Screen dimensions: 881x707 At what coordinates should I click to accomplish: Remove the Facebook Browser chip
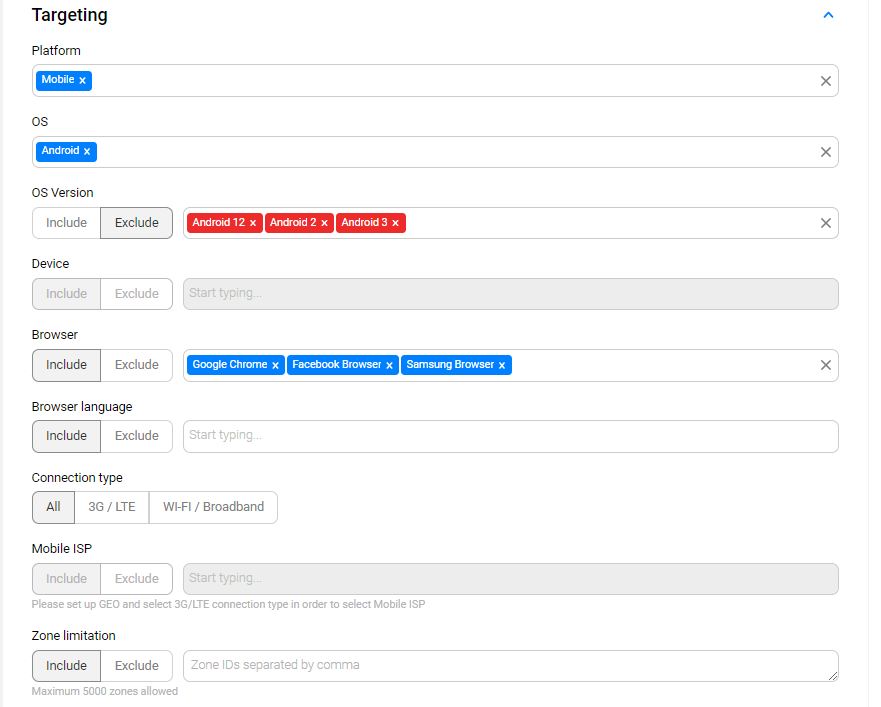click(389, 364)
